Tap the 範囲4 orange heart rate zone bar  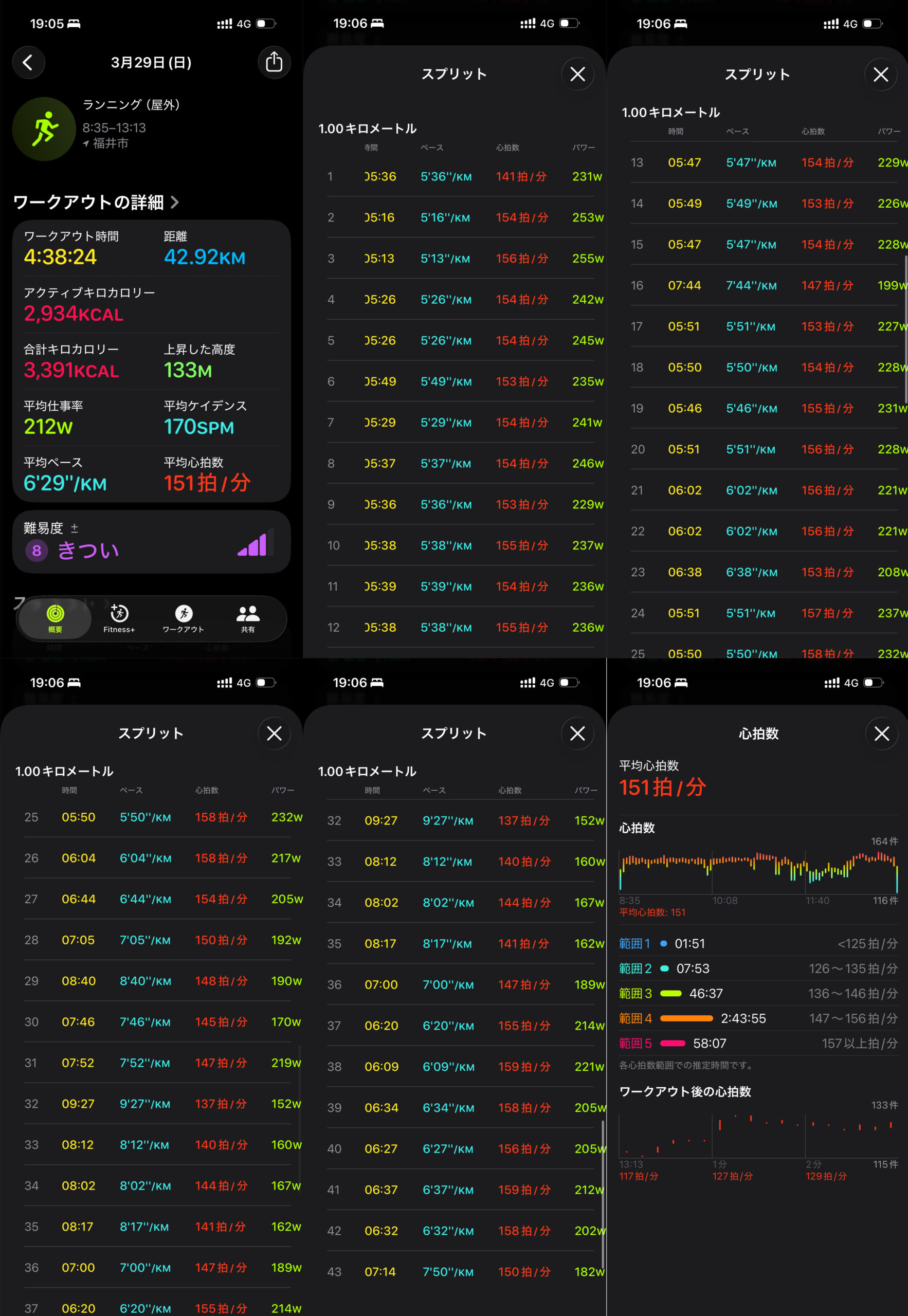pyautogui.click(x=686, y=1018)
